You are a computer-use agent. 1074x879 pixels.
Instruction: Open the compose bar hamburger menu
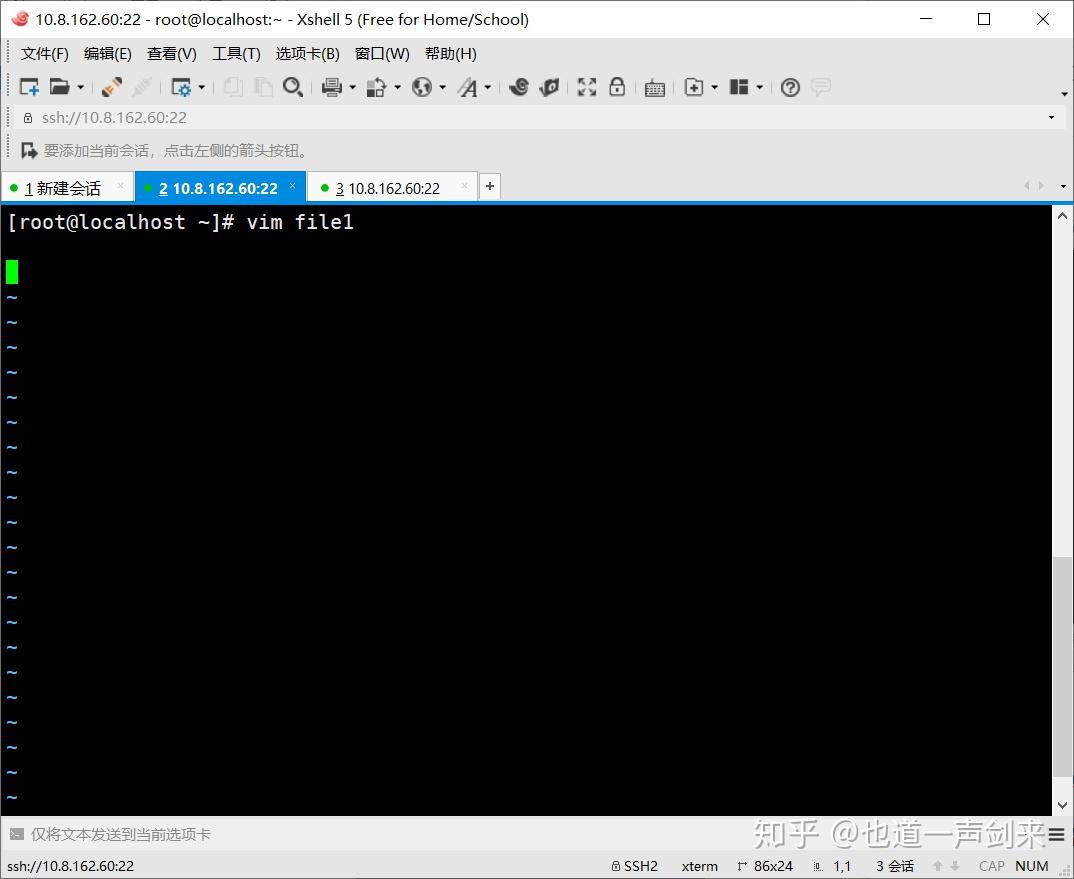click(1056, 834)
